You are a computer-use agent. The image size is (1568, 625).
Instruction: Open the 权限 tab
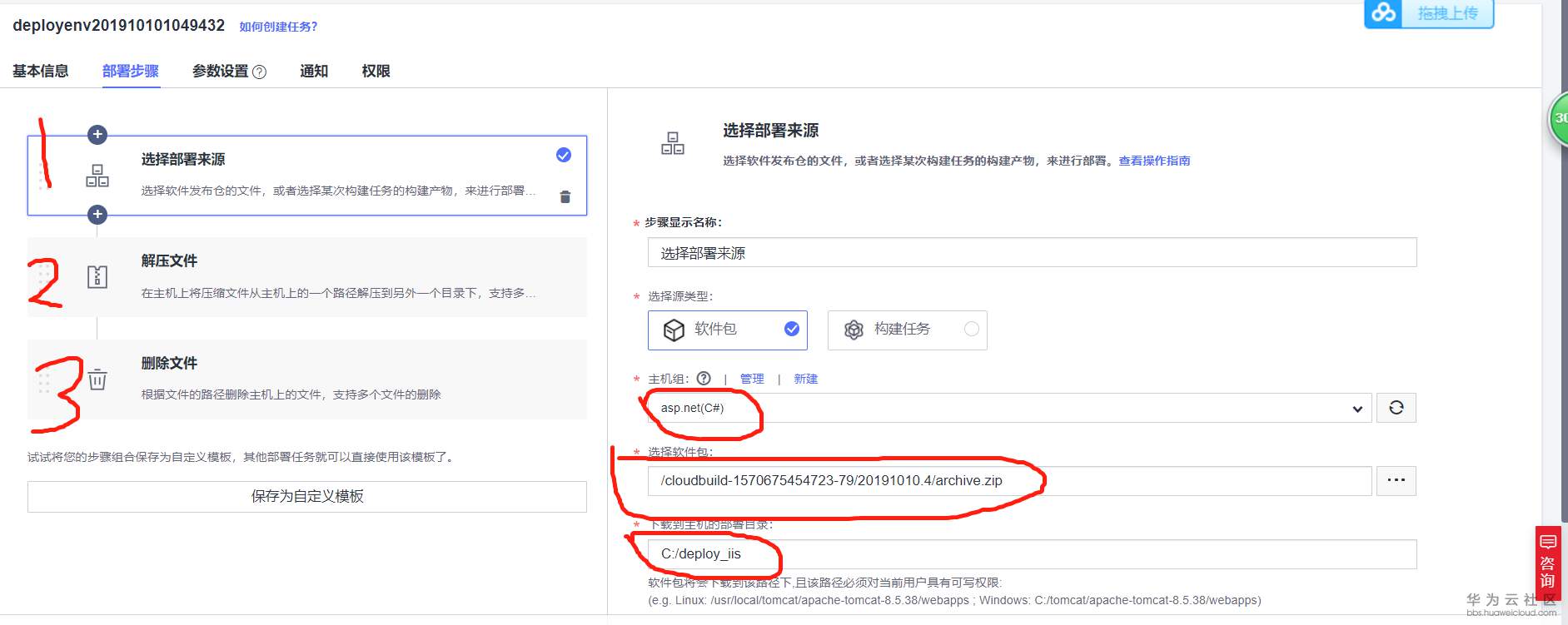click(x=376, y=72)
